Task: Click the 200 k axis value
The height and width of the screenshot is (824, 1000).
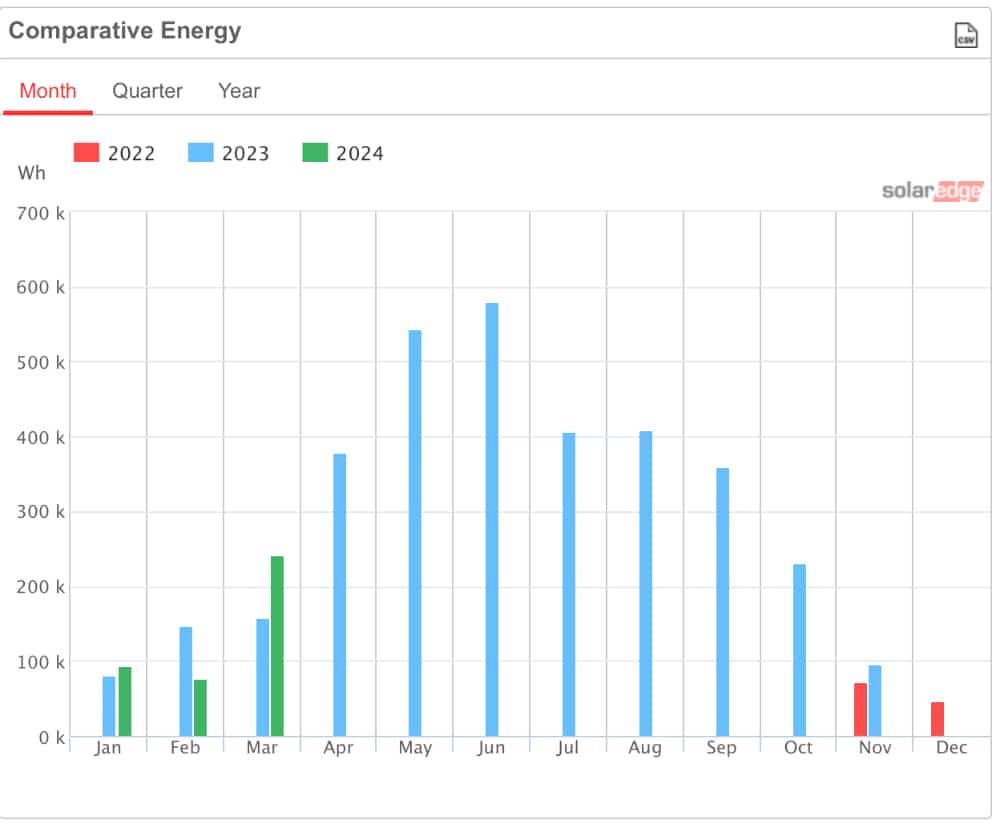Action: coord(41,587)
